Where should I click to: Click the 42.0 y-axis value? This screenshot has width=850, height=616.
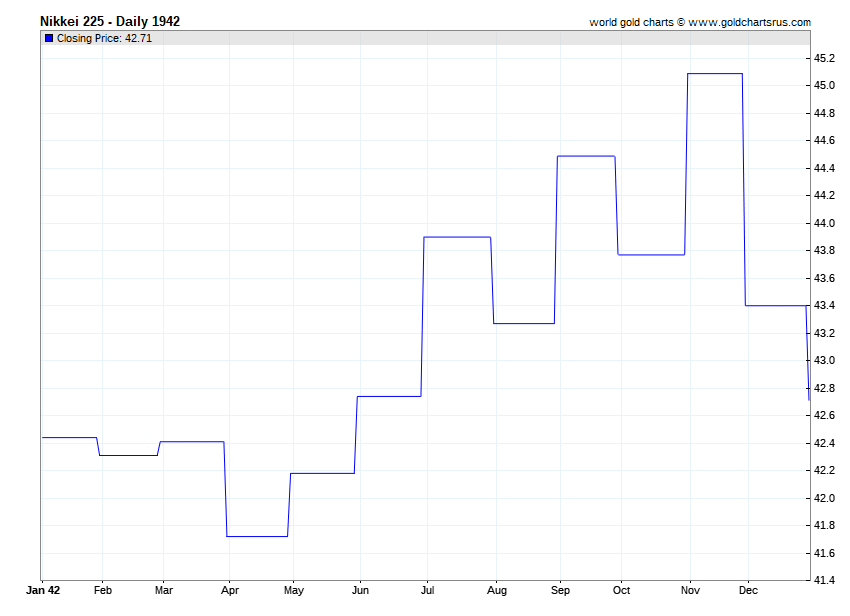pyautogui.click(x=824, y=498)
